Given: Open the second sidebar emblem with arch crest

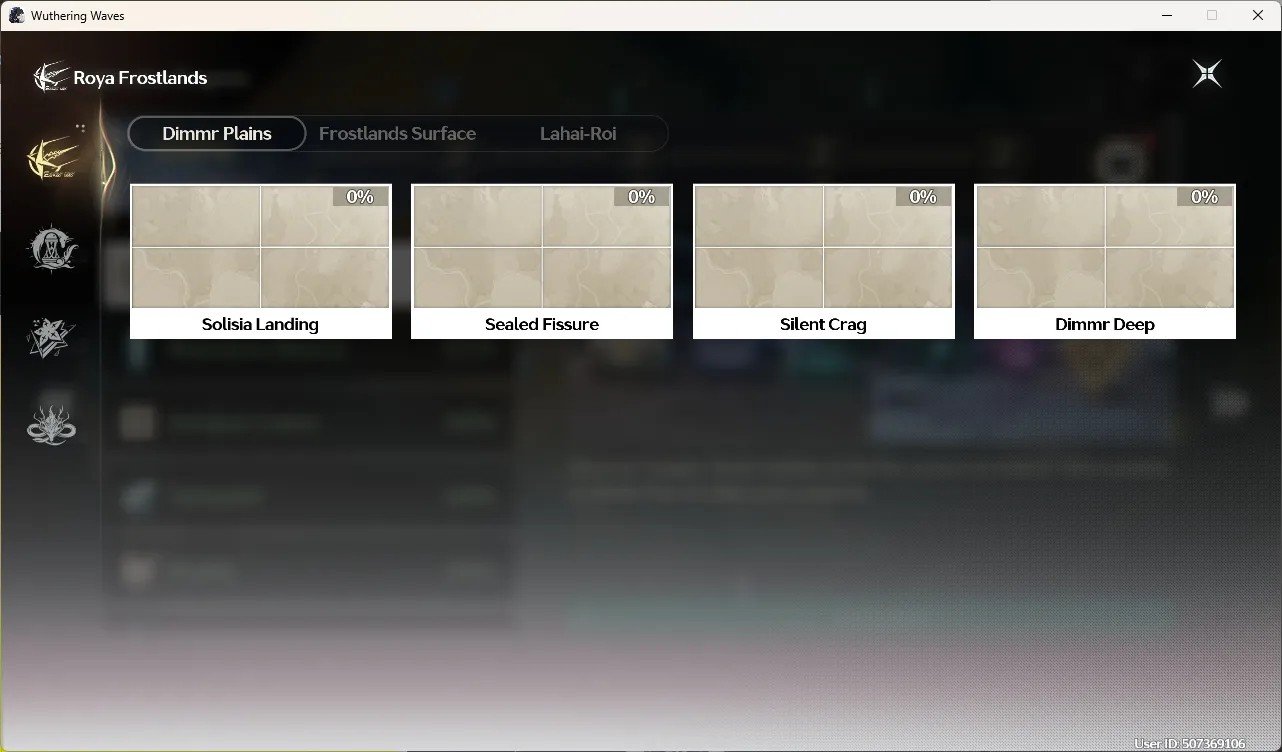Looking at the screenshot, I should click(52, 247).
